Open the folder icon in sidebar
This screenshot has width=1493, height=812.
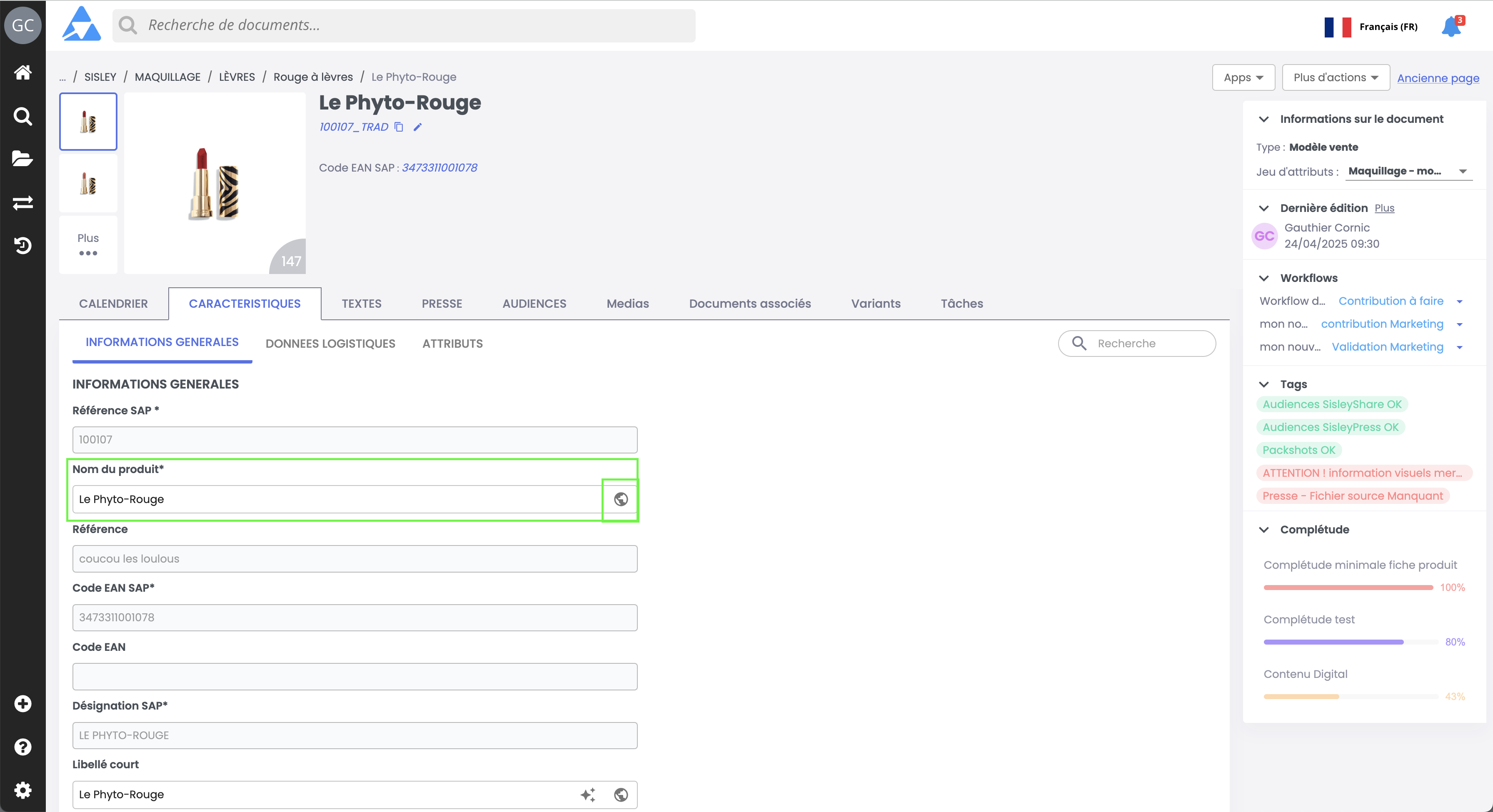(x=22, y=159)
